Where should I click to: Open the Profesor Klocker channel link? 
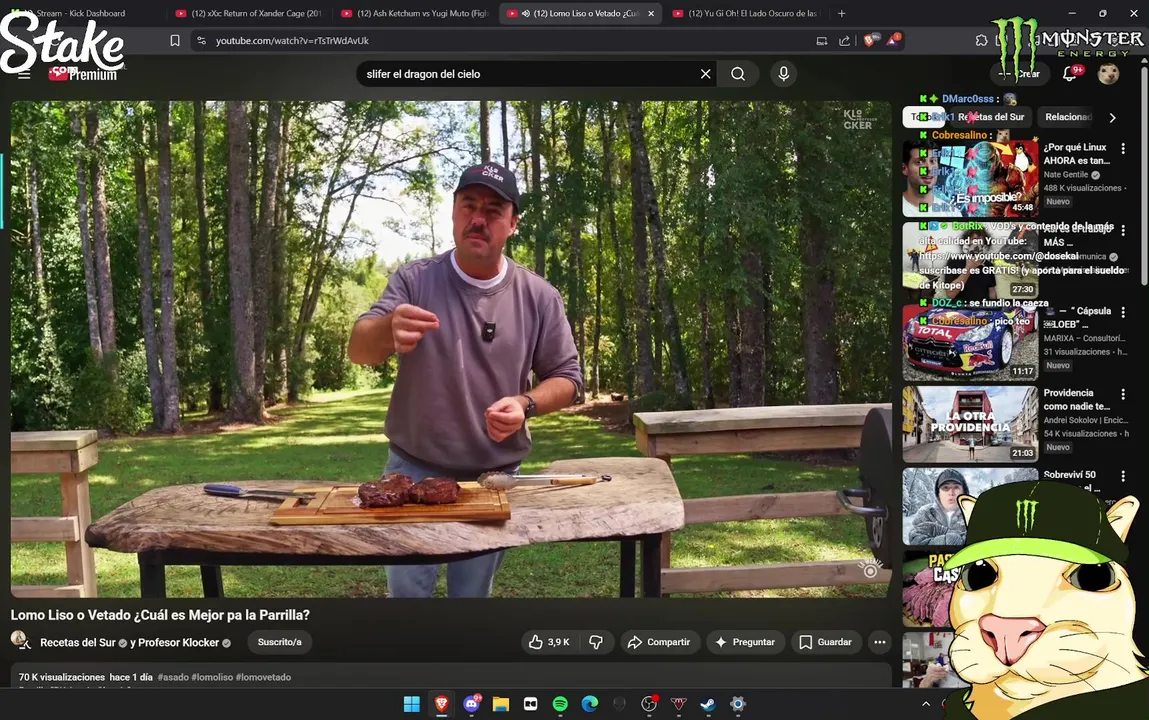point(179,642)
